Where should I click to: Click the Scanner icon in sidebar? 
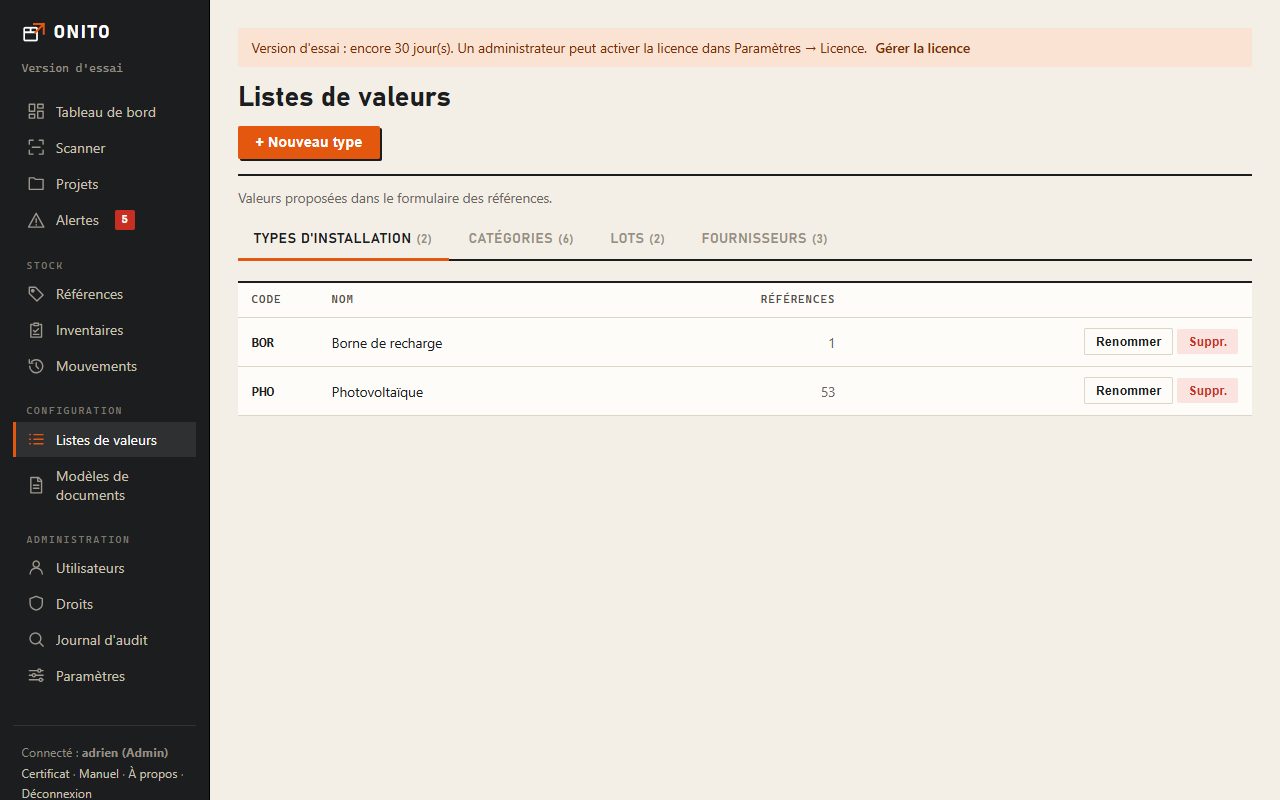tap(36, 148)
